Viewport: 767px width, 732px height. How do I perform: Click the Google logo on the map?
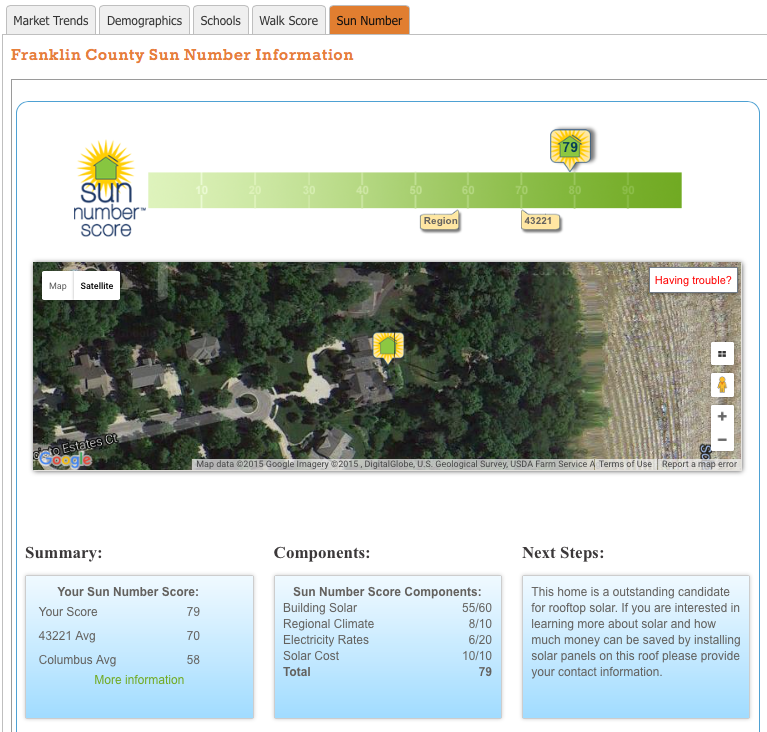(65, 459)
